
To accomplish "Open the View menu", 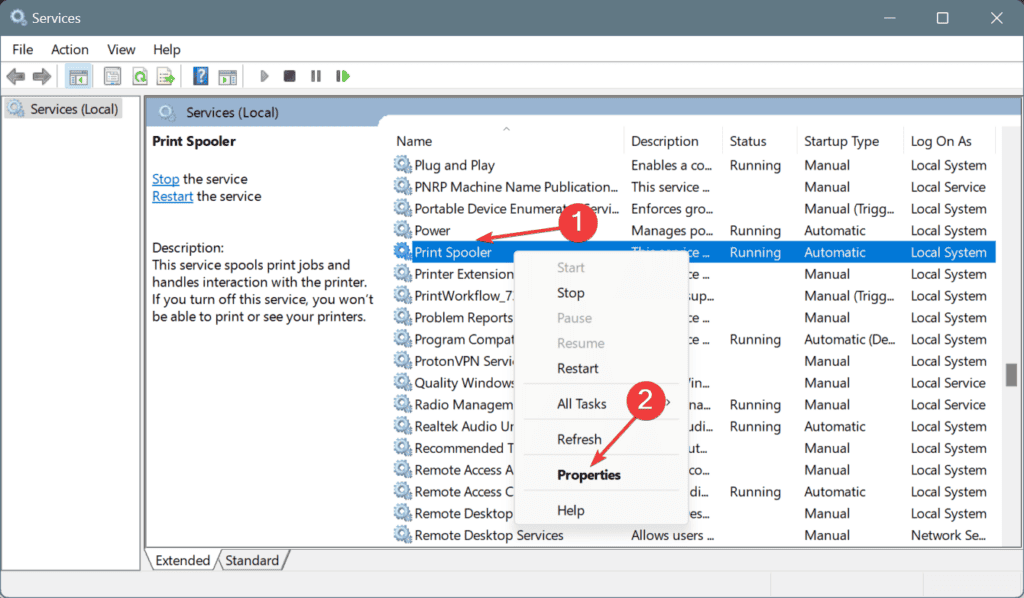I will coord(121,50).
